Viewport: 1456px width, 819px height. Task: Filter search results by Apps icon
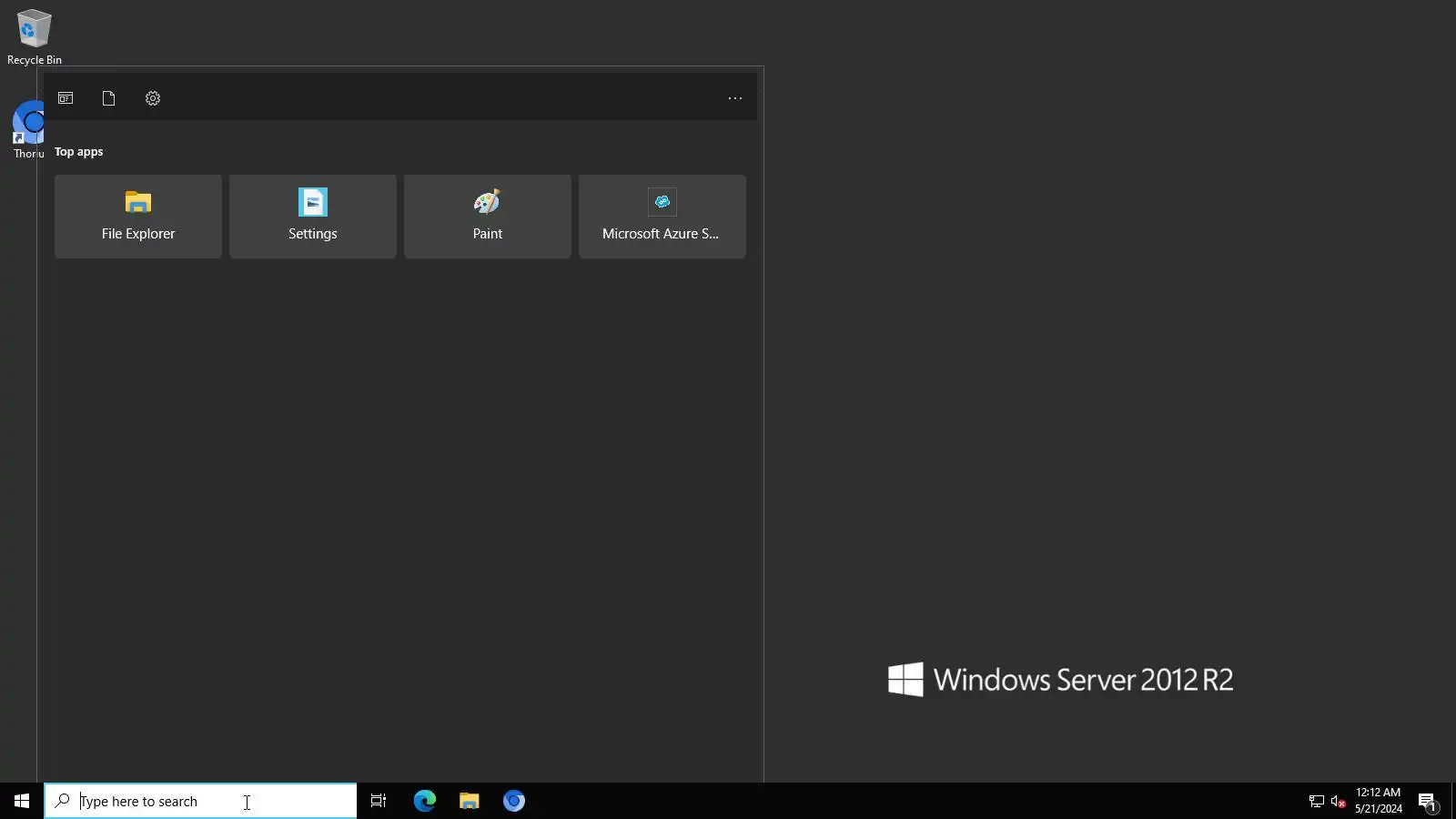pos(66,98)
